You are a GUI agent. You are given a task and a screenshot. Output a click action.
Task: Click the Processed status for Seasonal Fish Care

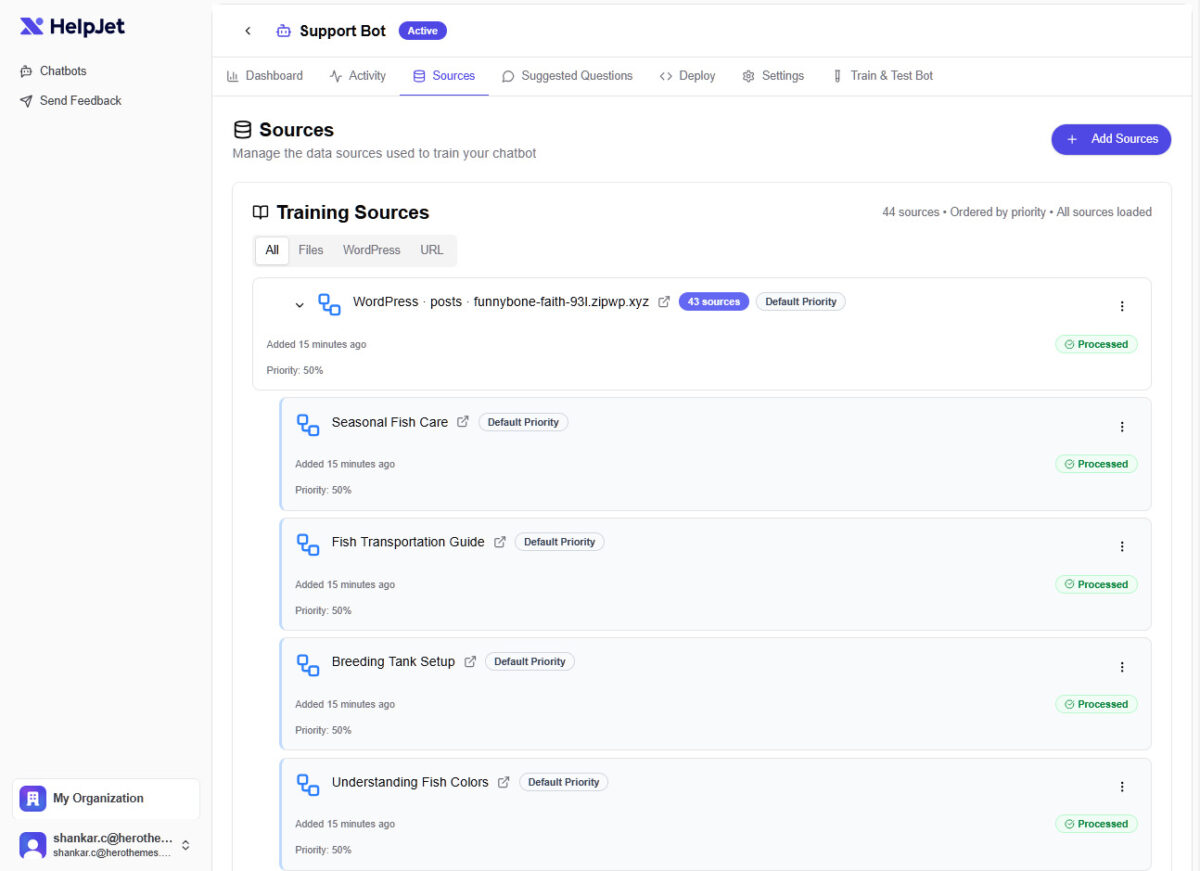1096,464
